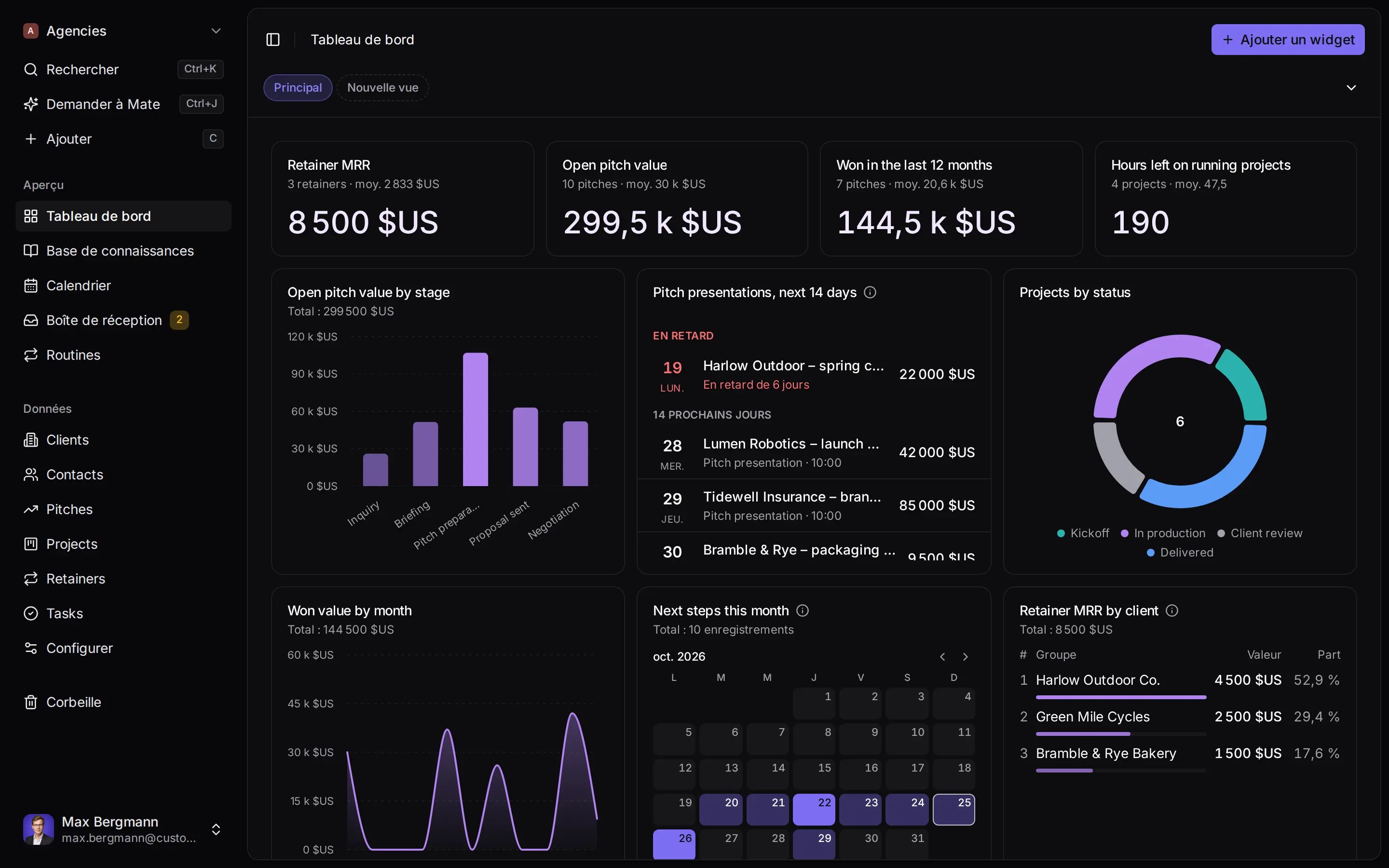Click the Pitch preparation bar in chart
Screen dimensions: 1389x868
pyautogui.click(x=475, y=420)
